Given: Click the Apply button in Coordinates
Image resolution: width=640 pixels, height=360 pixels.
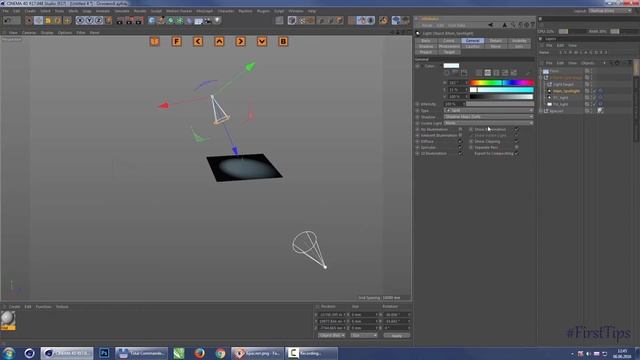Looking at the screenshot, I should [397, 336].
